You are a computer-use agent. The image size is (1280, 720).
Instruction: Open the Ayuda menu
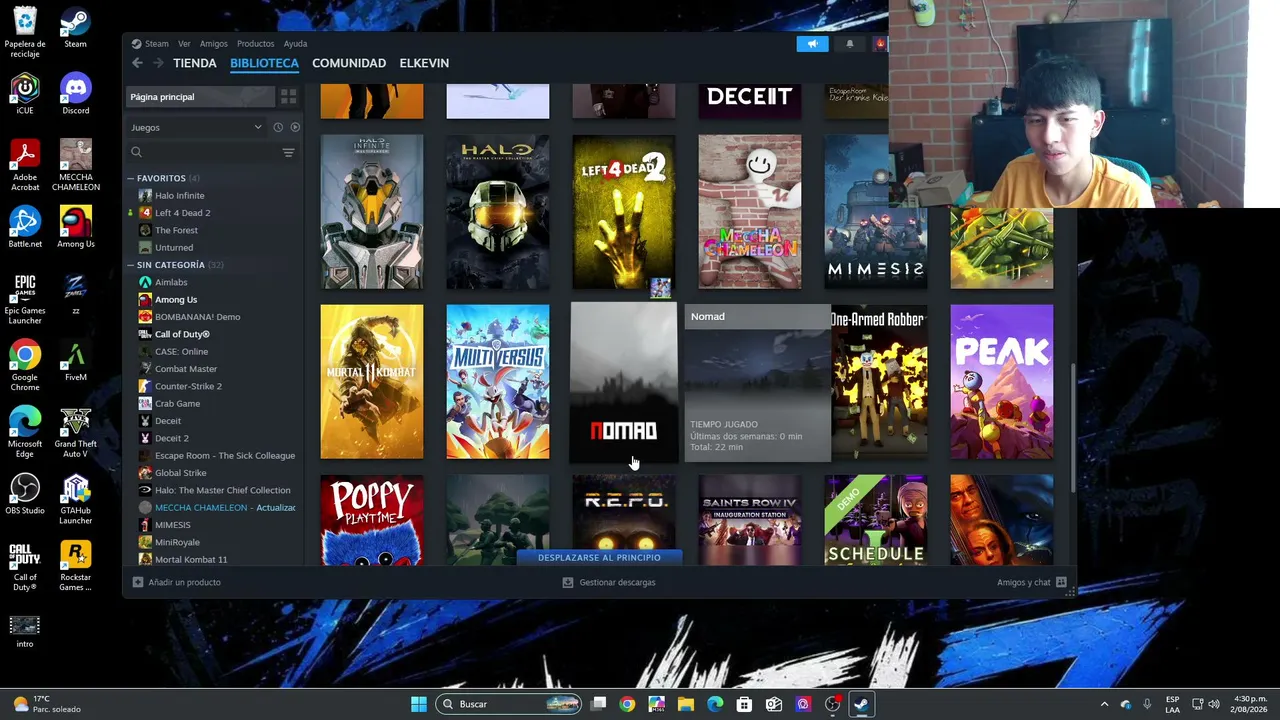pos(295,44)
